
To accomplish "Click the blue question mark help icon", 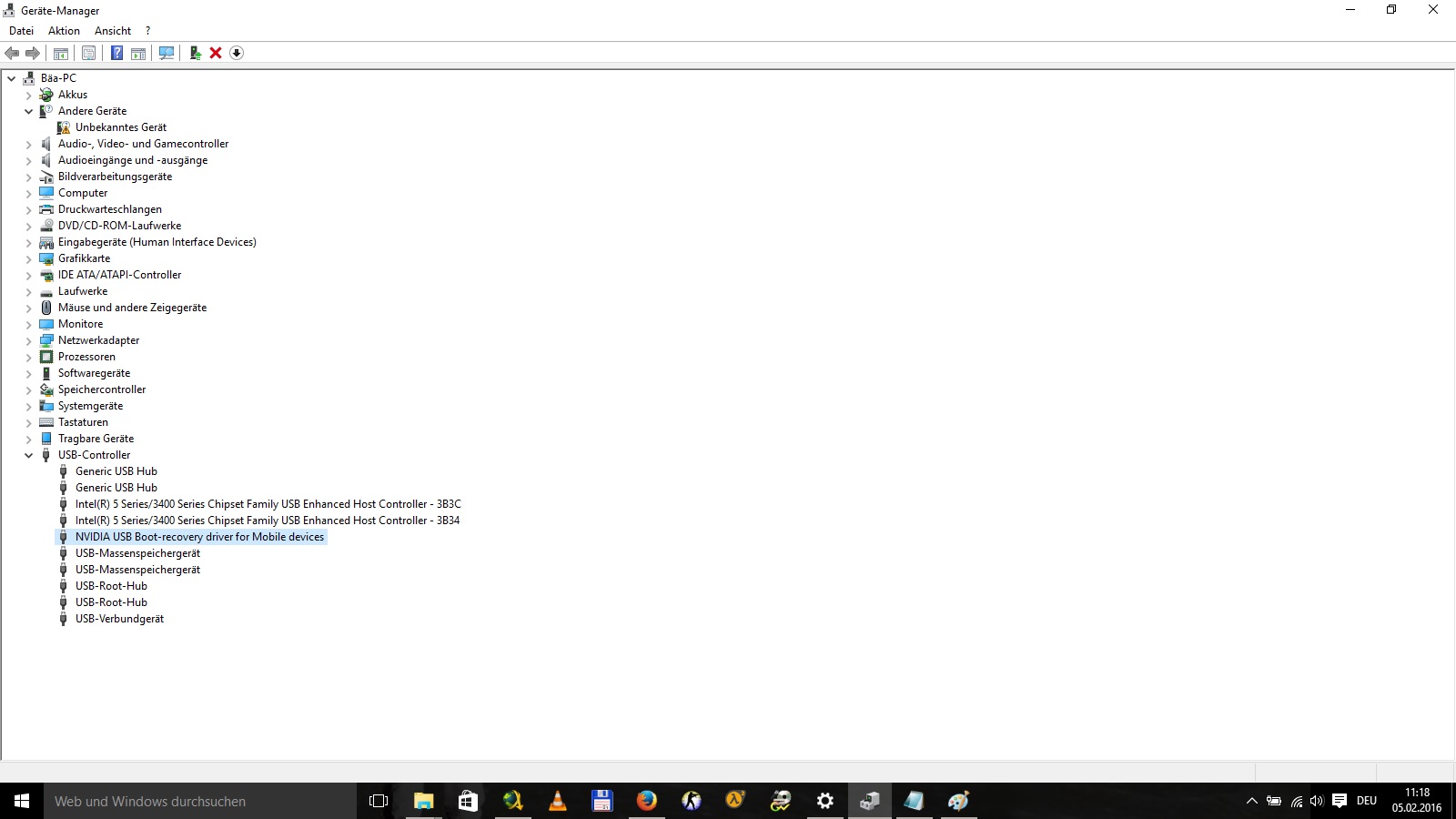I will click(x=116, y=53).
